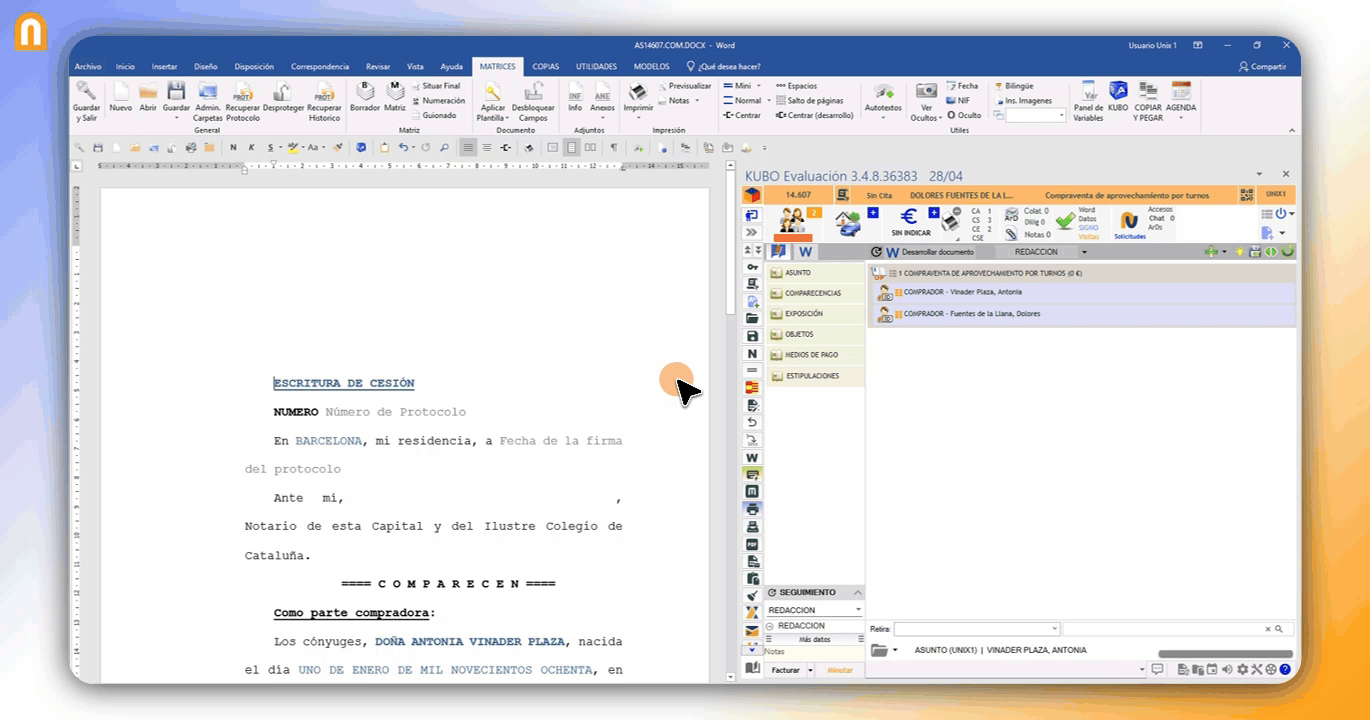The image size is (1370, 720).
Task: Insert NIF from the Utiles group
Action: 958,100
